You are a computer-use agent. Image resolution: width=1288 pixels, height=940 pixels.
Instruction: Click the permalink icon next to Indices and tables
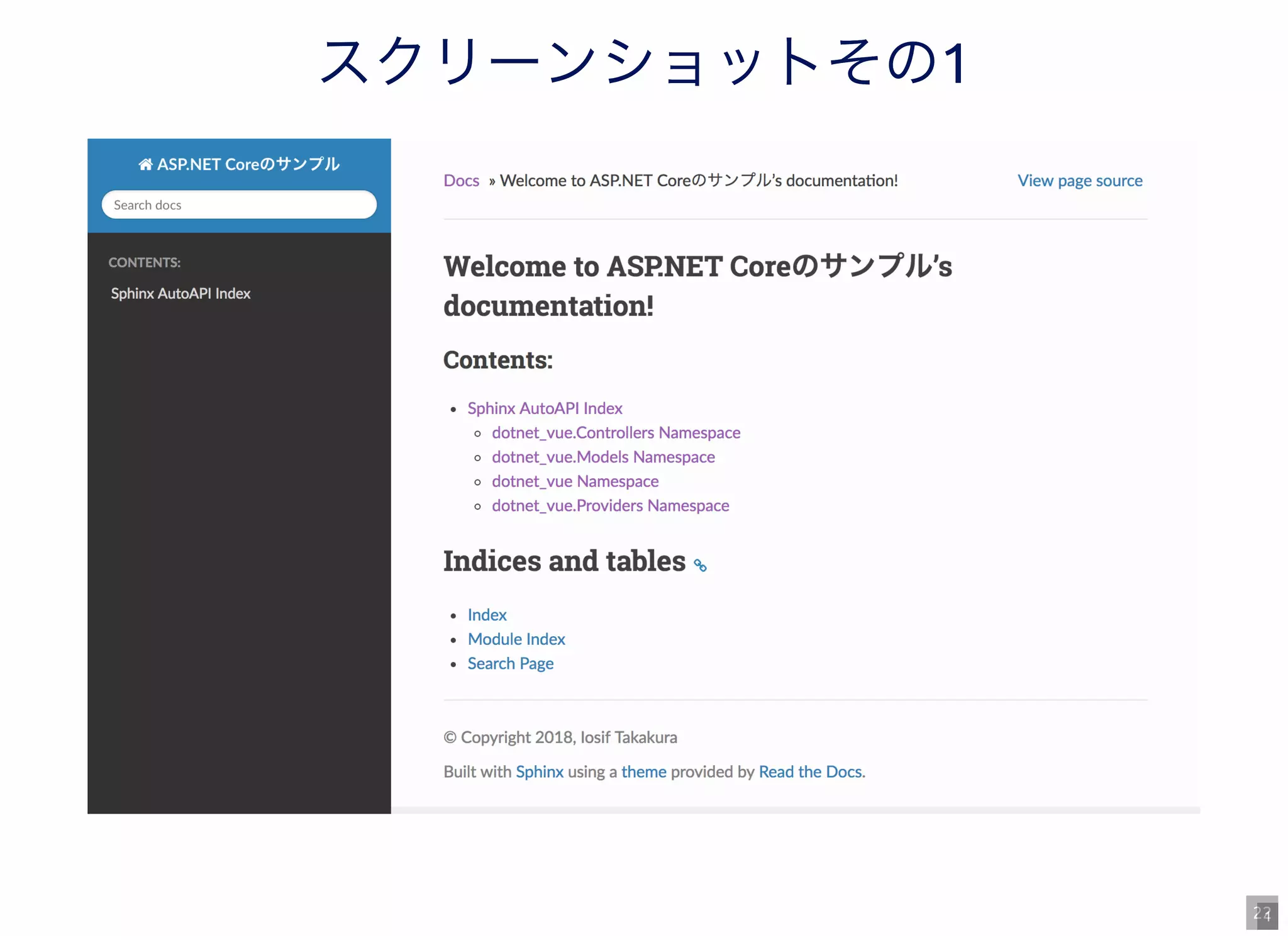click(700, 565)
